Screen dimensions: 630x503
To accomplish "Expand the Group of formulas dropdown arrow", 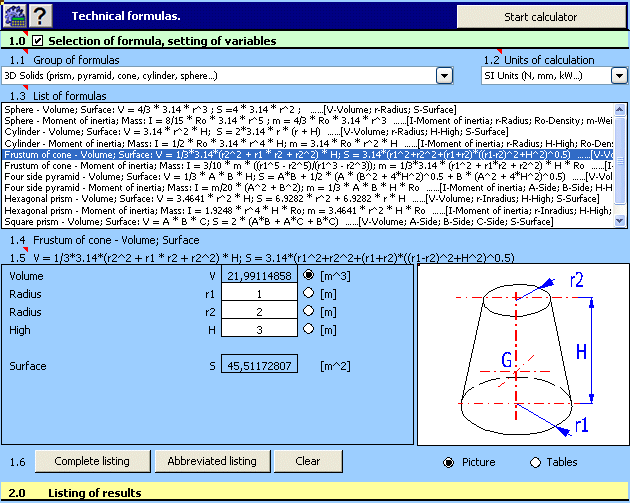I will click(x=444, y=76).
